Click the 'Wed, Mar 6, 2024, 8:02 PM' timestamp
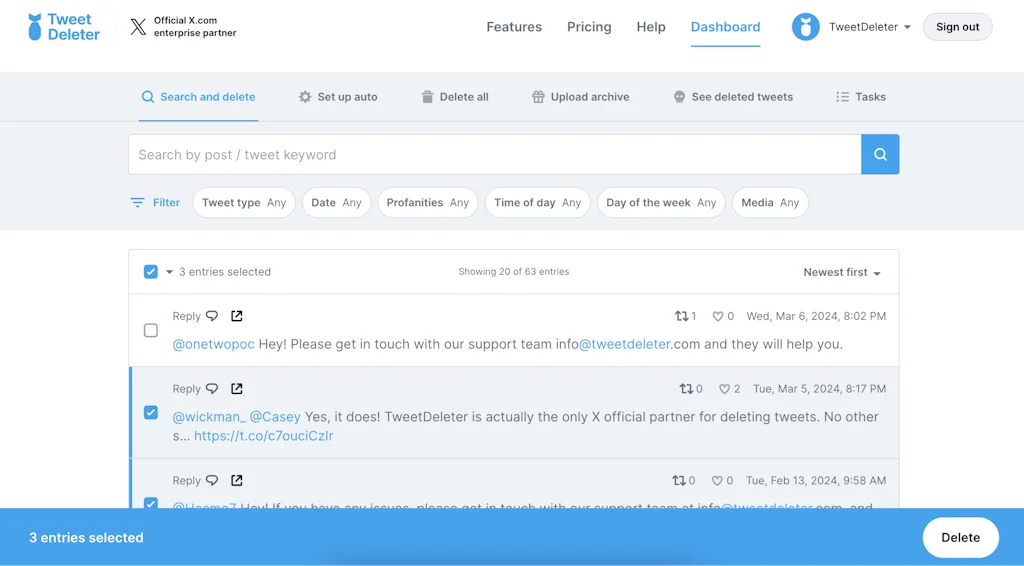Screen dimensions: 1024x566 (x=816, y=316)
